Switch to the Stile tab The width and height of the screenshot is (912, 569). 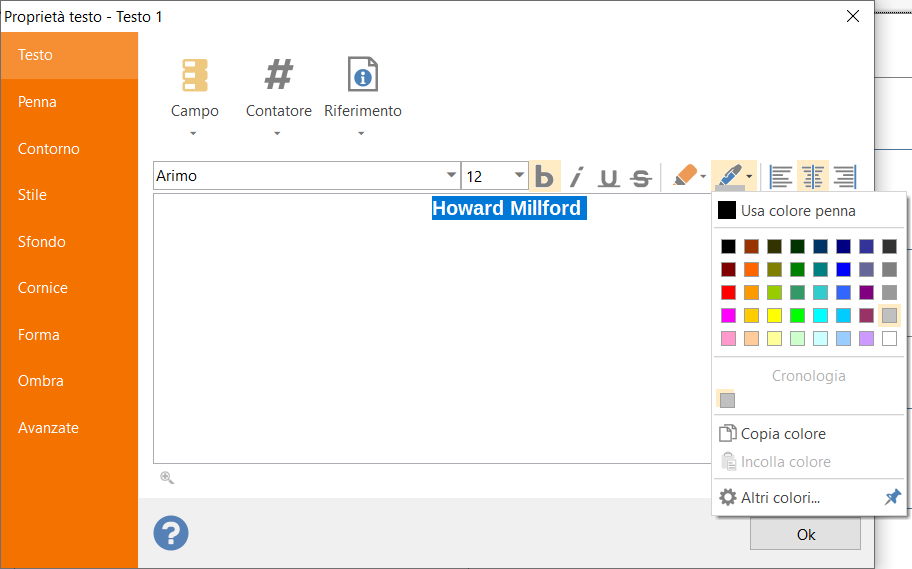[69, 195]
